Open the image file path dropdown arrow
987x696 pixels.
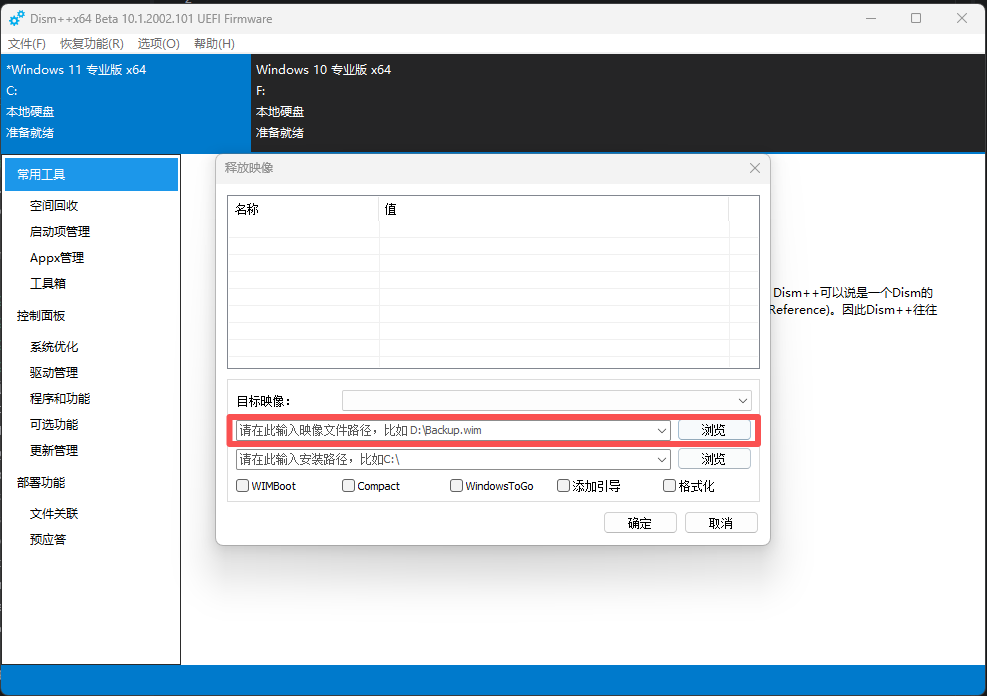pos(662,430)
